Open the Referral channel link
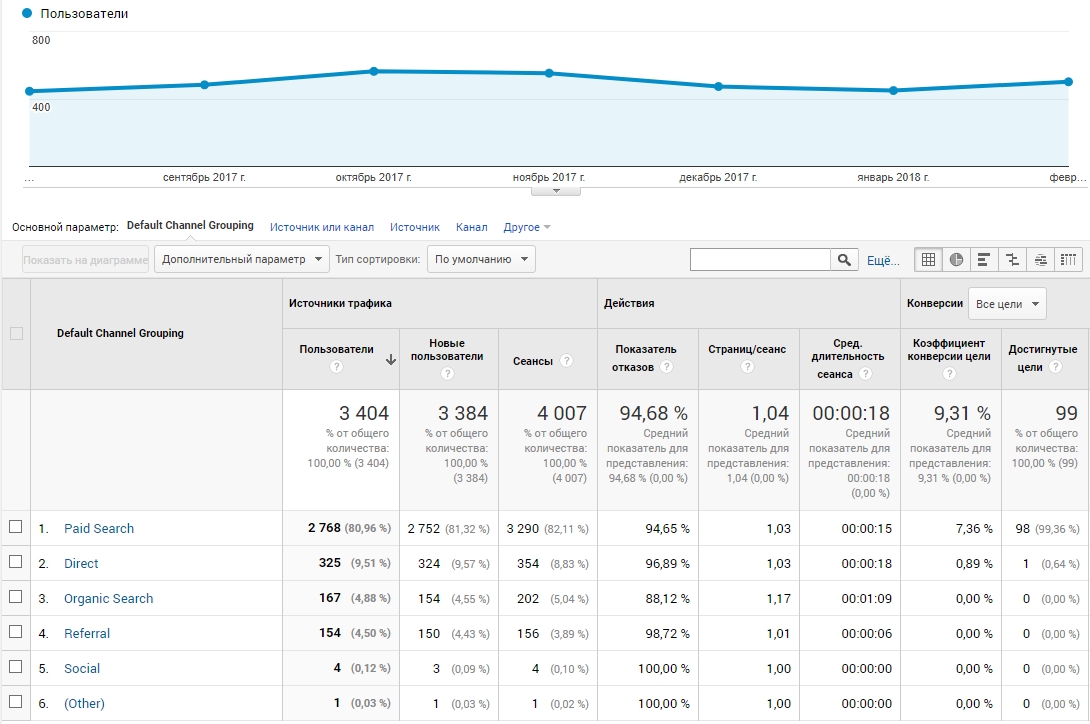Viewport: 1090px width, 724px height. click(x=87, y=634)
